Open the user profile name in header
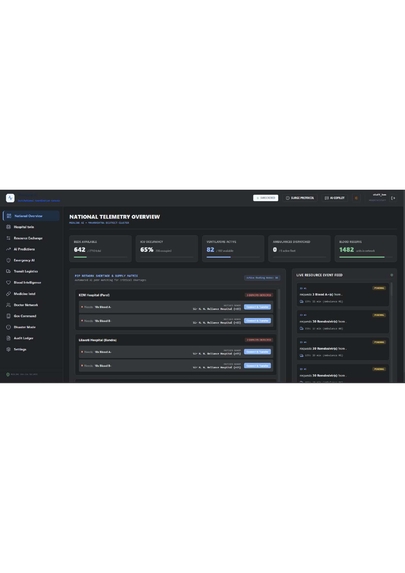This screenshot has width=405, height=573. 379,195
